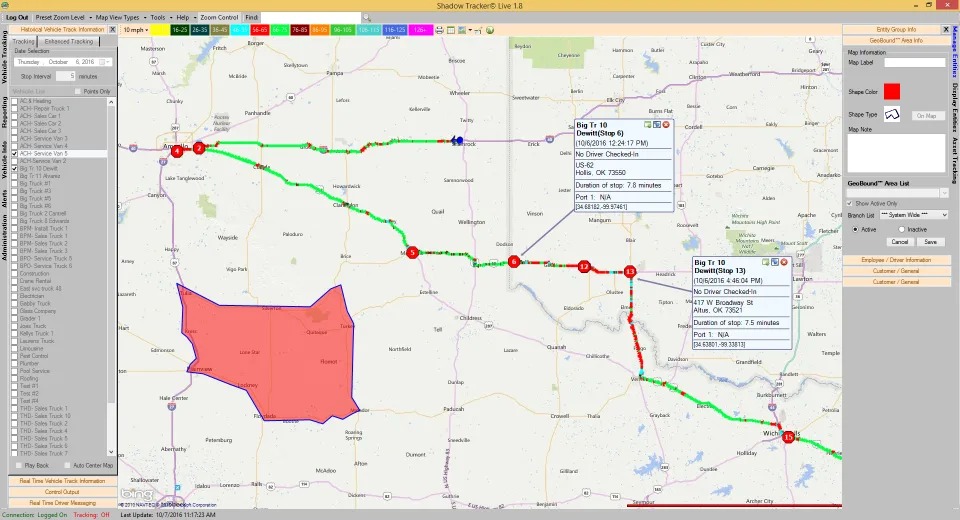The width and height of the screenshot is (960, 520).
Task: Click the blue vehicle marker near Shamrock
Action: [457, 140]
